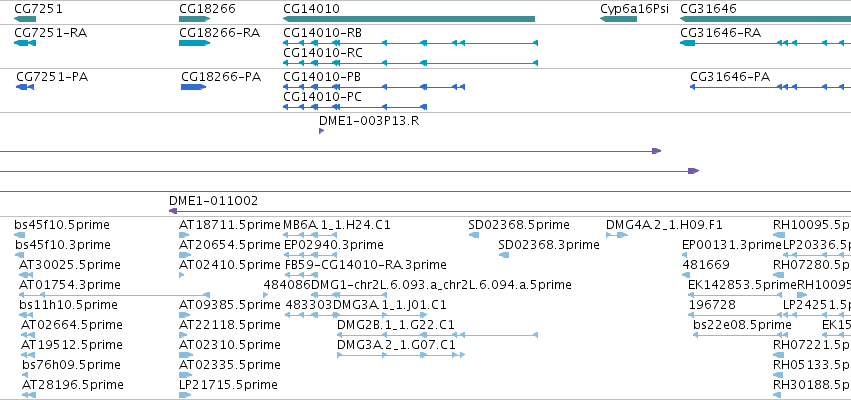The height and width of the screenshot is (400, 851).
Task: Click the 484086 feature label
Action: coord(287,285)
